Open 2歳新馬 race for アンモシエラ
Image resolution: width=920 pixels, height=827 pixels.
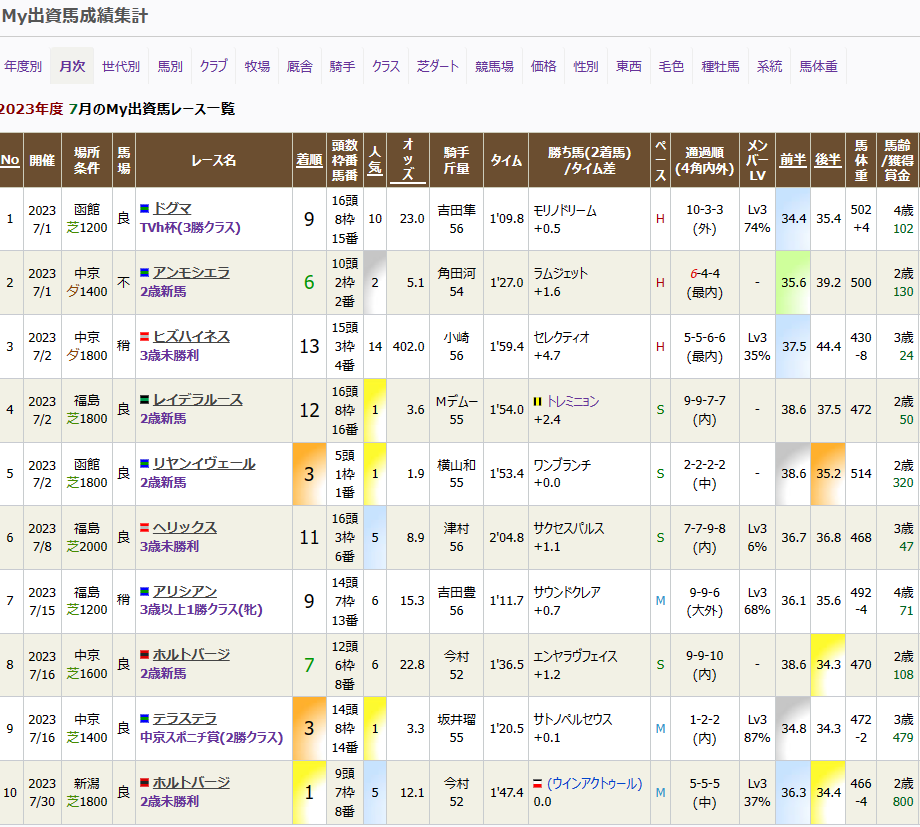point(163,292)
